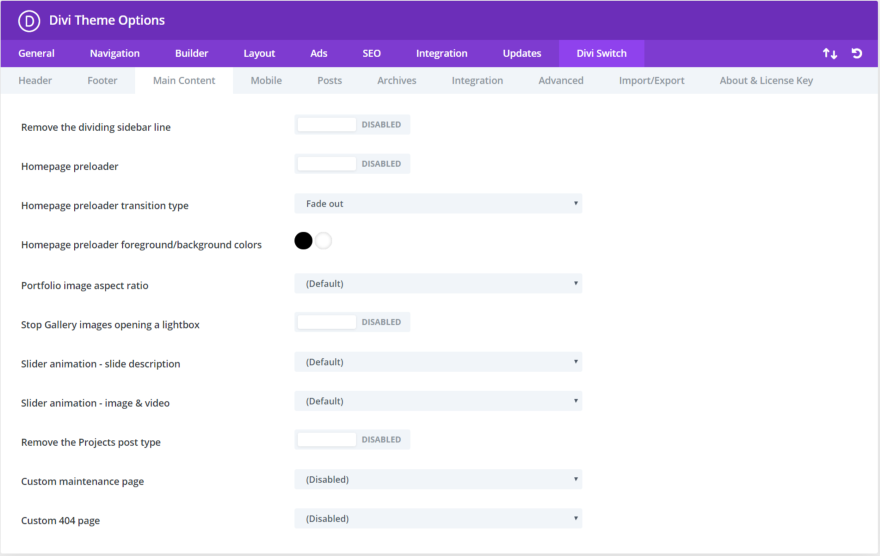Pick the white preloader background color
This screenshot has width=880, height=556.
[x=323, y=241]
